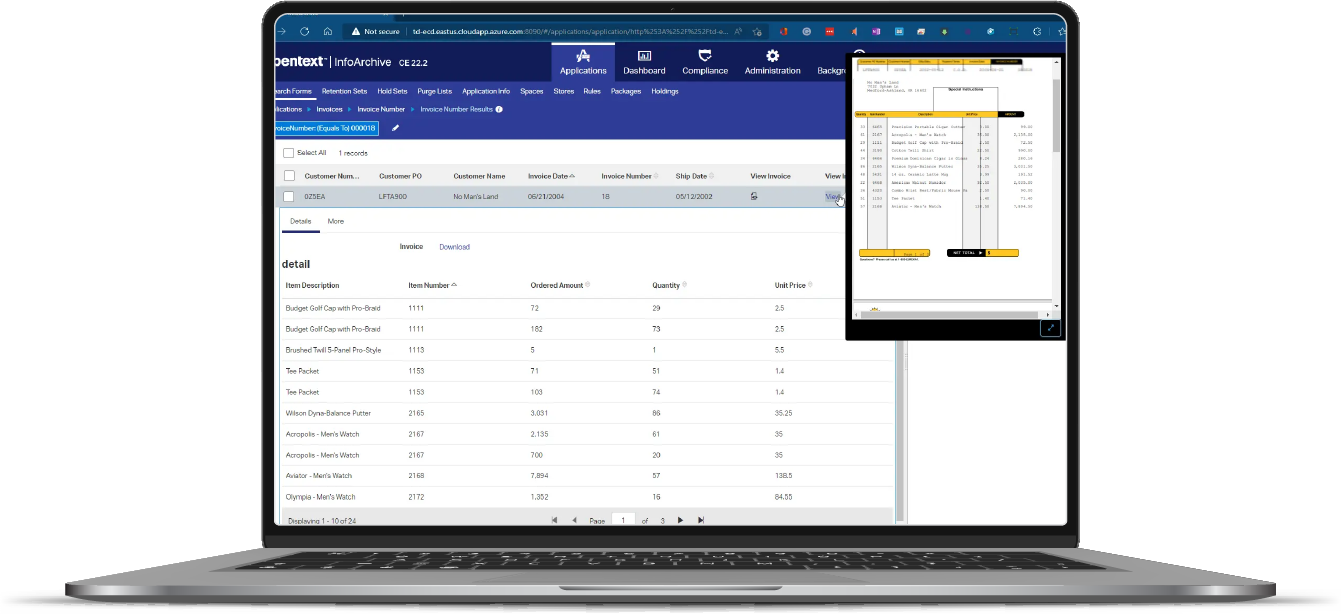1341x614 pixels.
Task: Check the checkbox for row 0Z5EA
Action: coord(288,196)
